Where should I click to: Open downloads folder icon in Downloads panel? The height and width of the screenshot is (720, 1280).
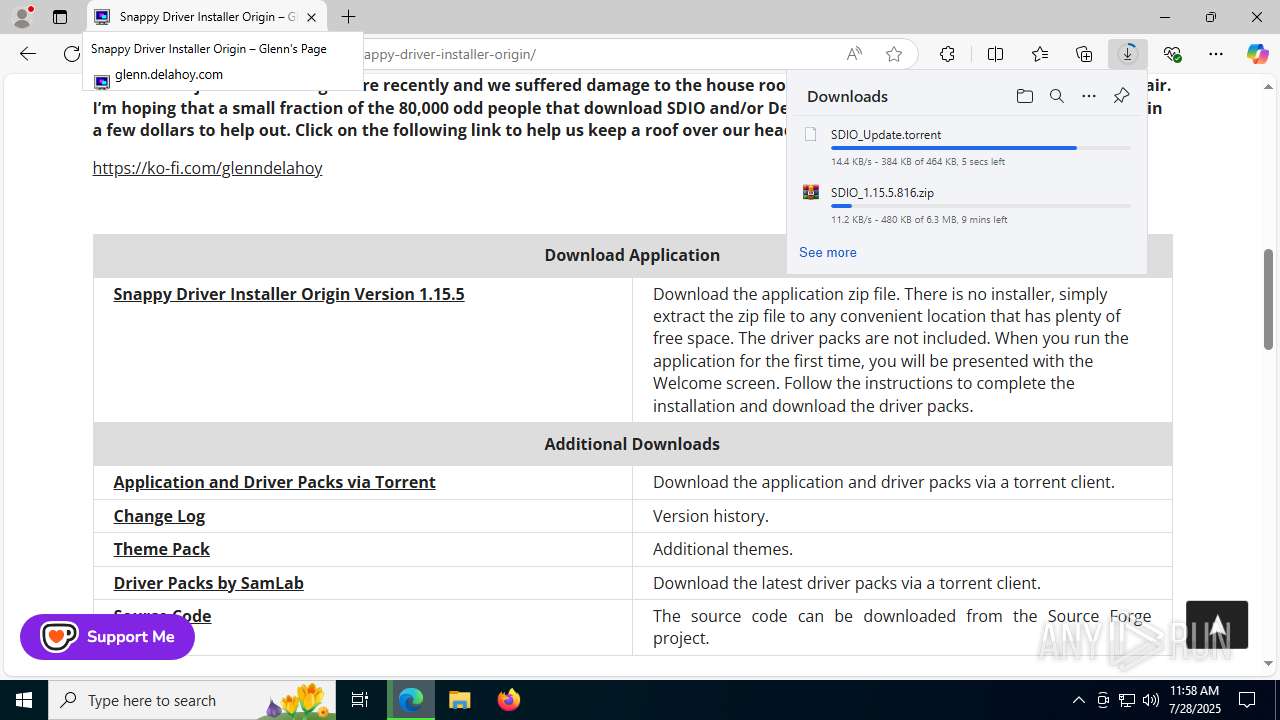point(1024,96)
